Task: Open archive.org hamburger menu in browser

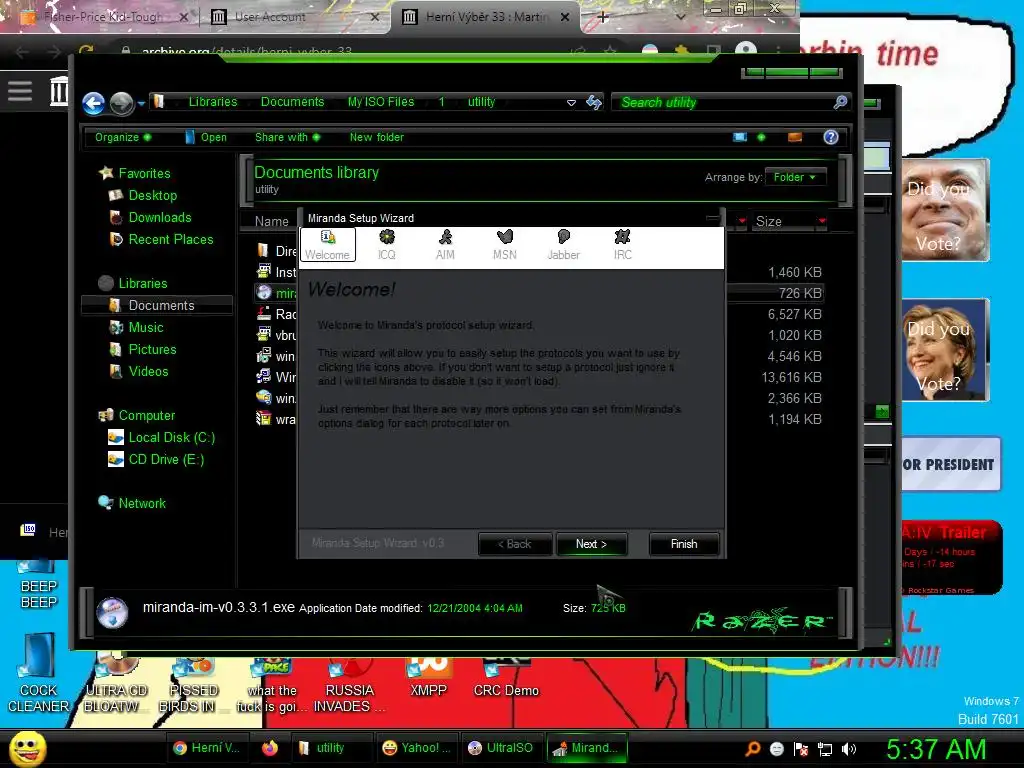Action: tap(20, 91)
